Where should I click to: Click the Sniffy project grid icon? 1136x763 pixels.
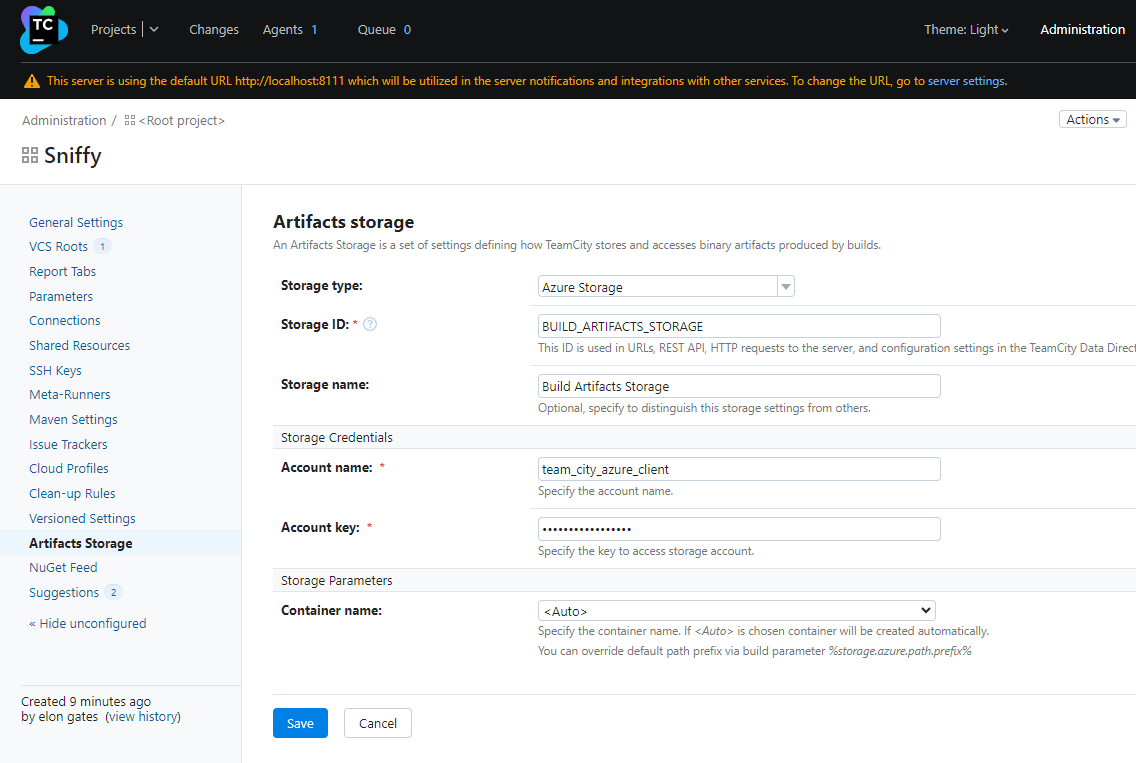tap(30, 156)
